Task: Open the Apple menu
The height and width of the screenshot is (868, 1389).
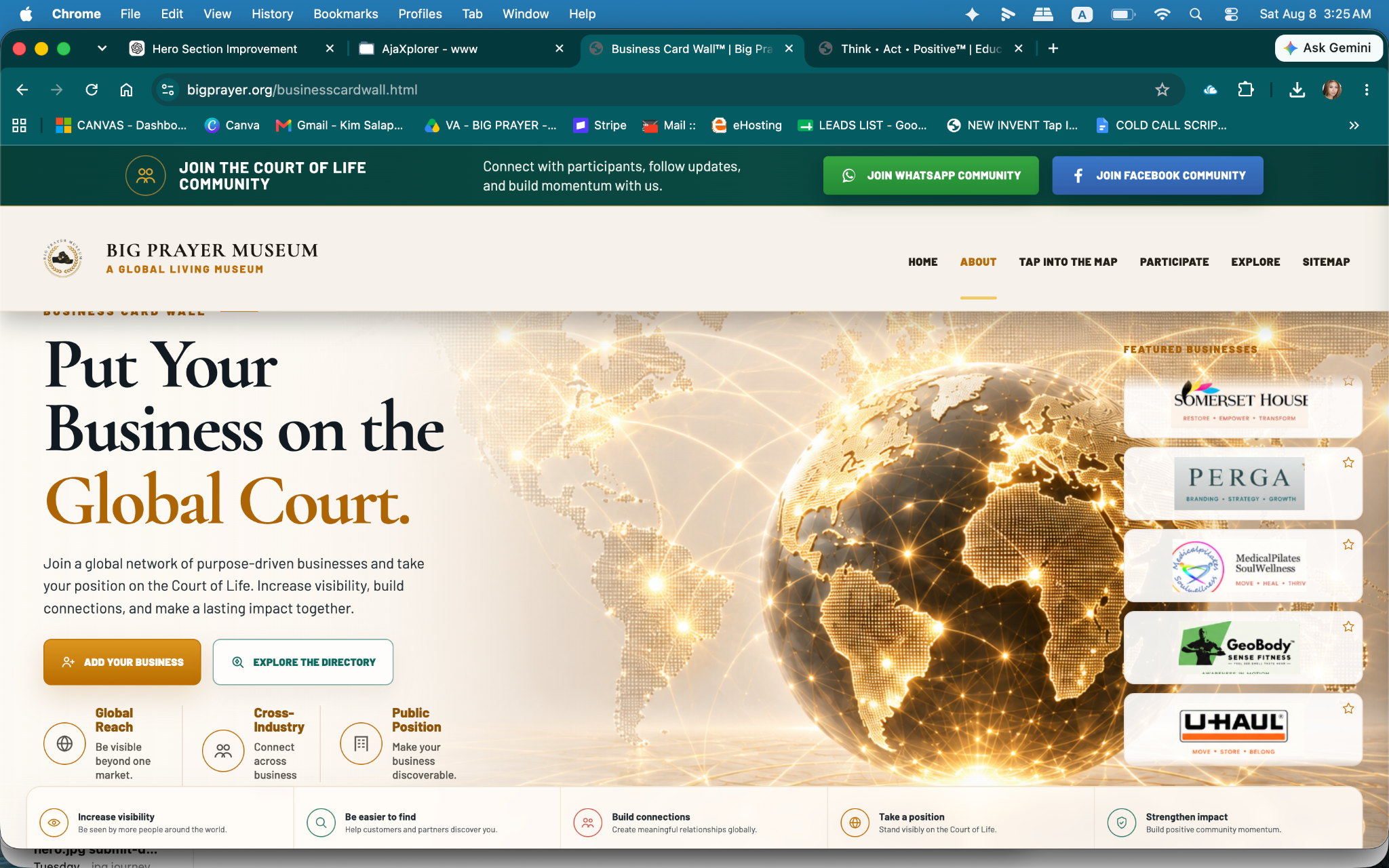Action: click(26, 14)
